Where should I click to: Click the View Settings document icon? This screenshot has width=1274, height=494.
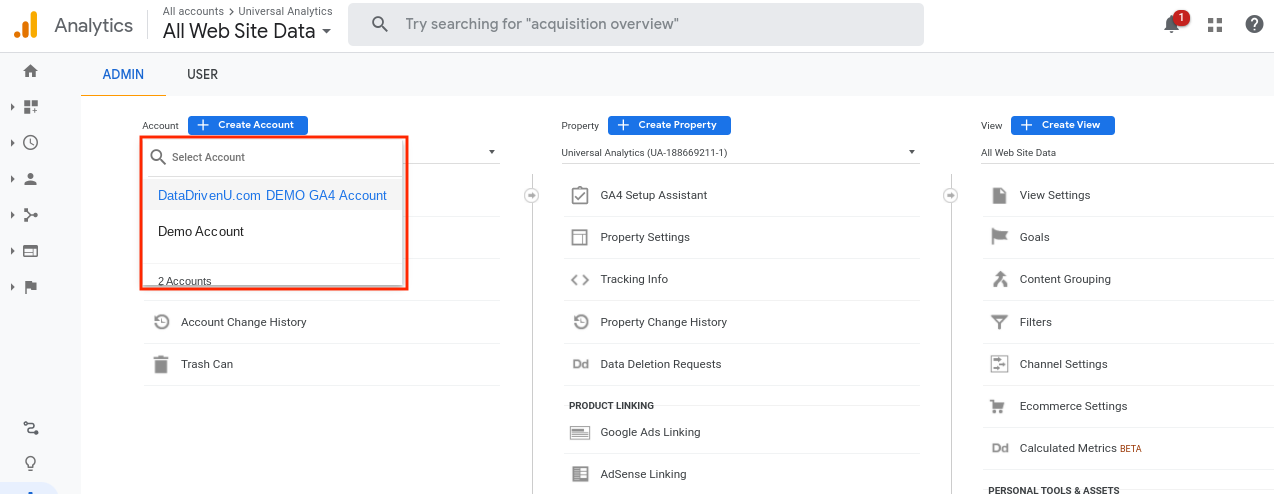pyautogui.click(x=999, y=195)
